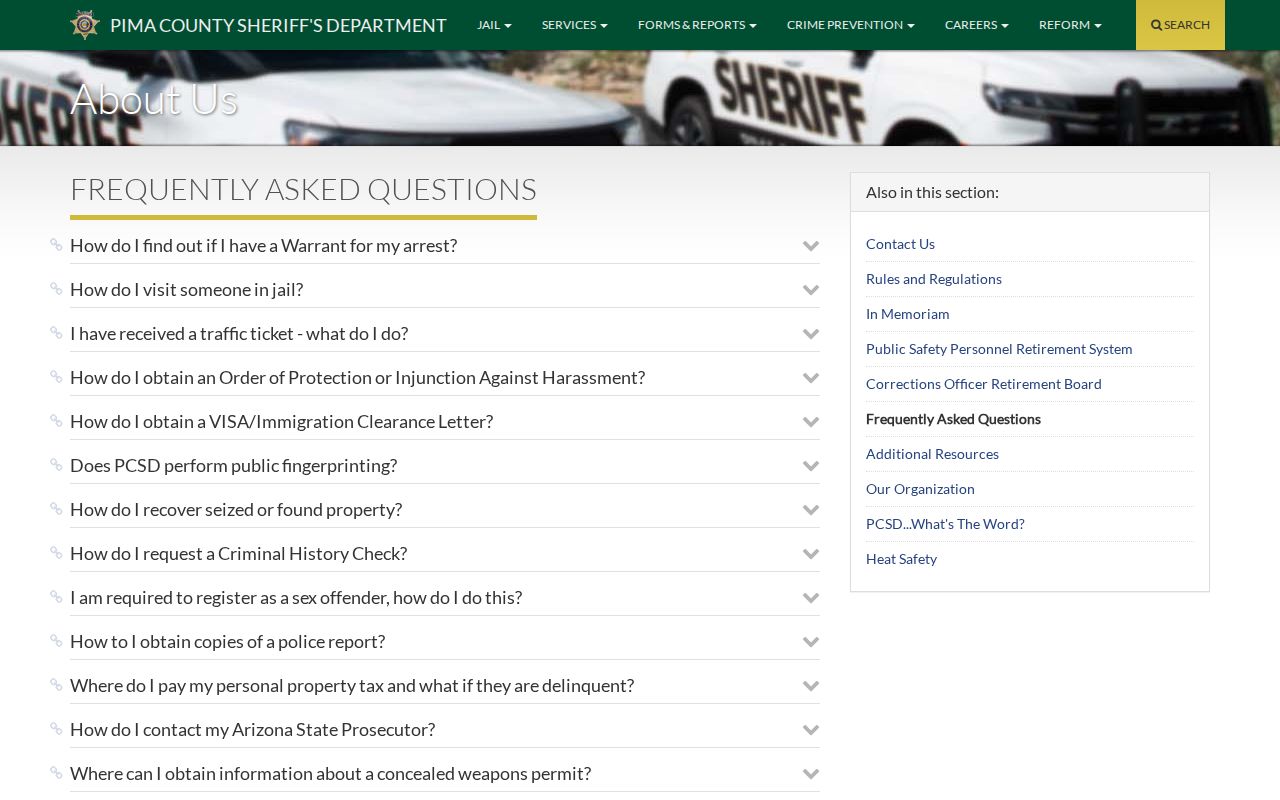Open the Jail dropdown menu
This screenshot has width=1280, height=800.
[x=494, y=25]
